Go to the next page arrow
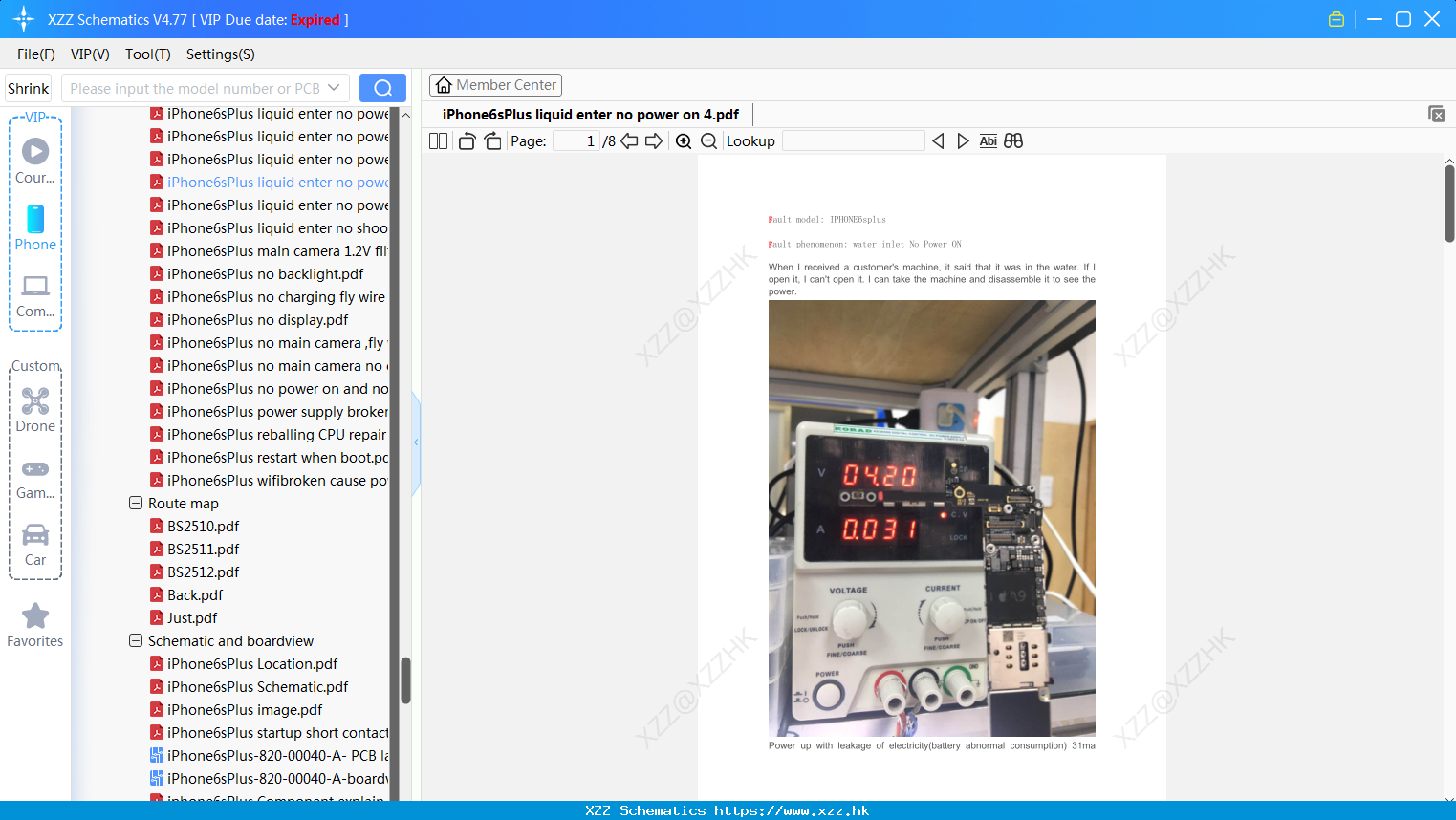The image size is (1456, 820). pos(654,141)
